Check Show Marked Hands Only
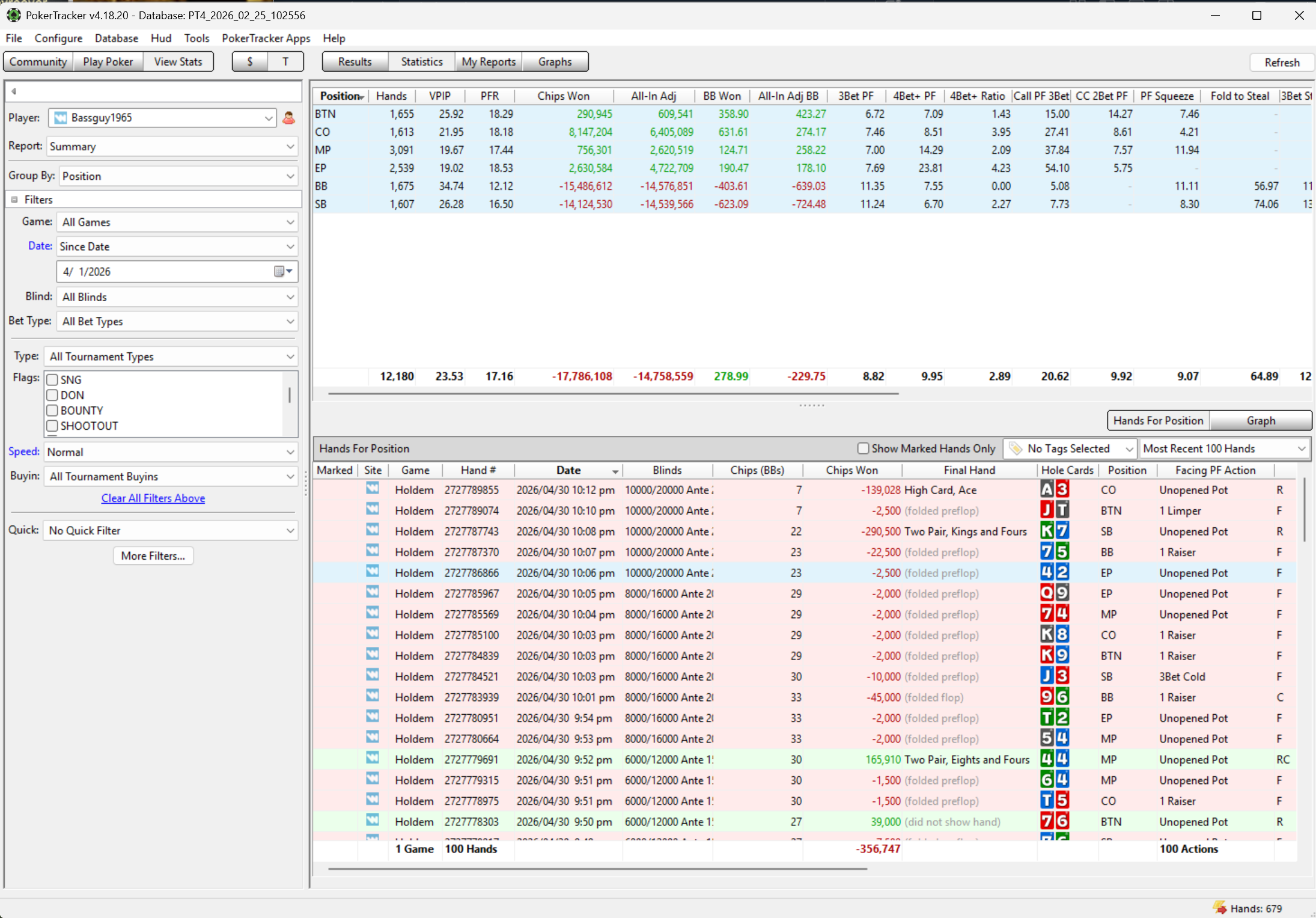Viewport: 1316px width, 918px height. click(x=863, y=448)
